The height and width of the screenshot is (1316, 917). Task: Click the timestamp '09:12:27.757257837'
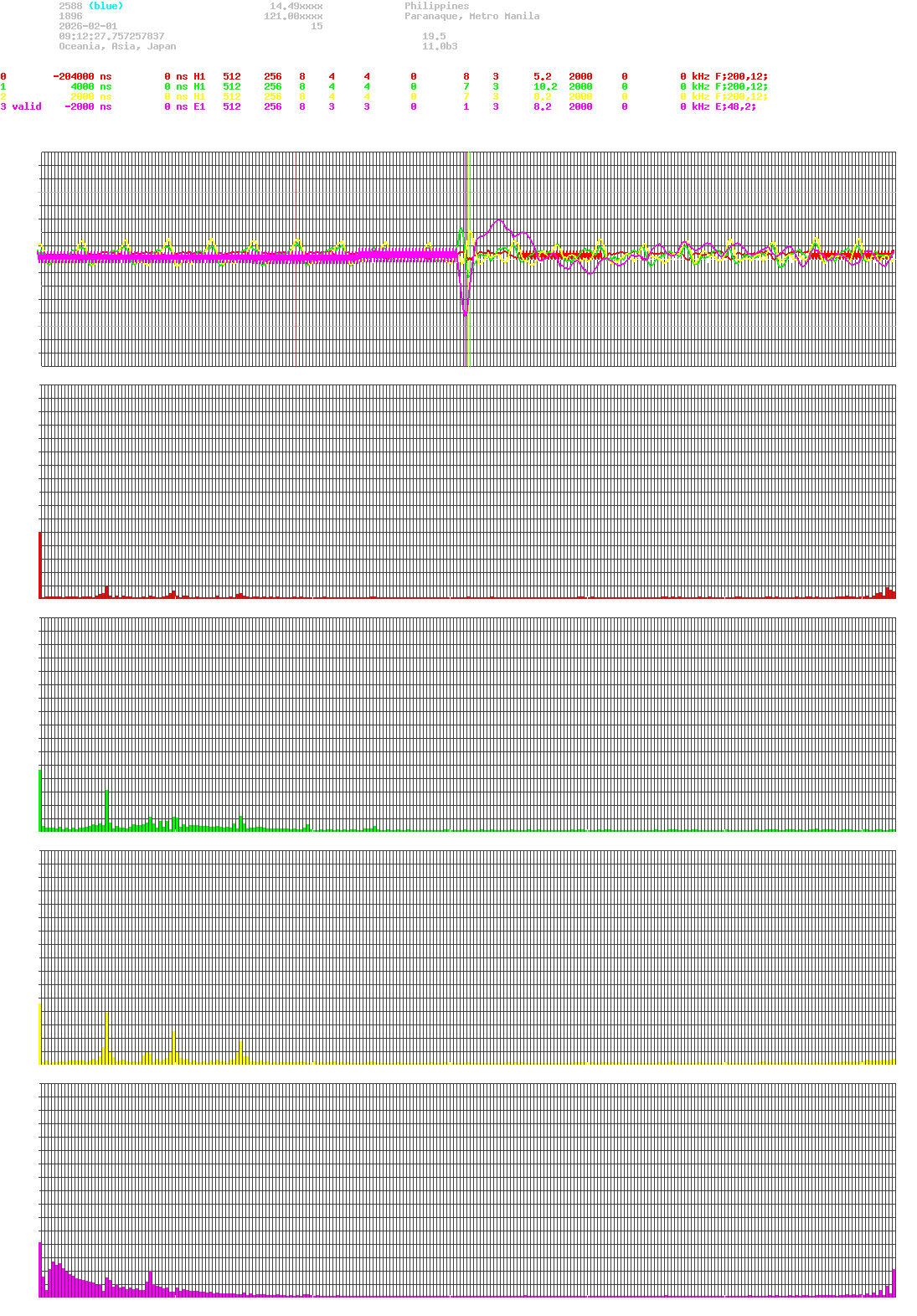(x=111, y=36)
